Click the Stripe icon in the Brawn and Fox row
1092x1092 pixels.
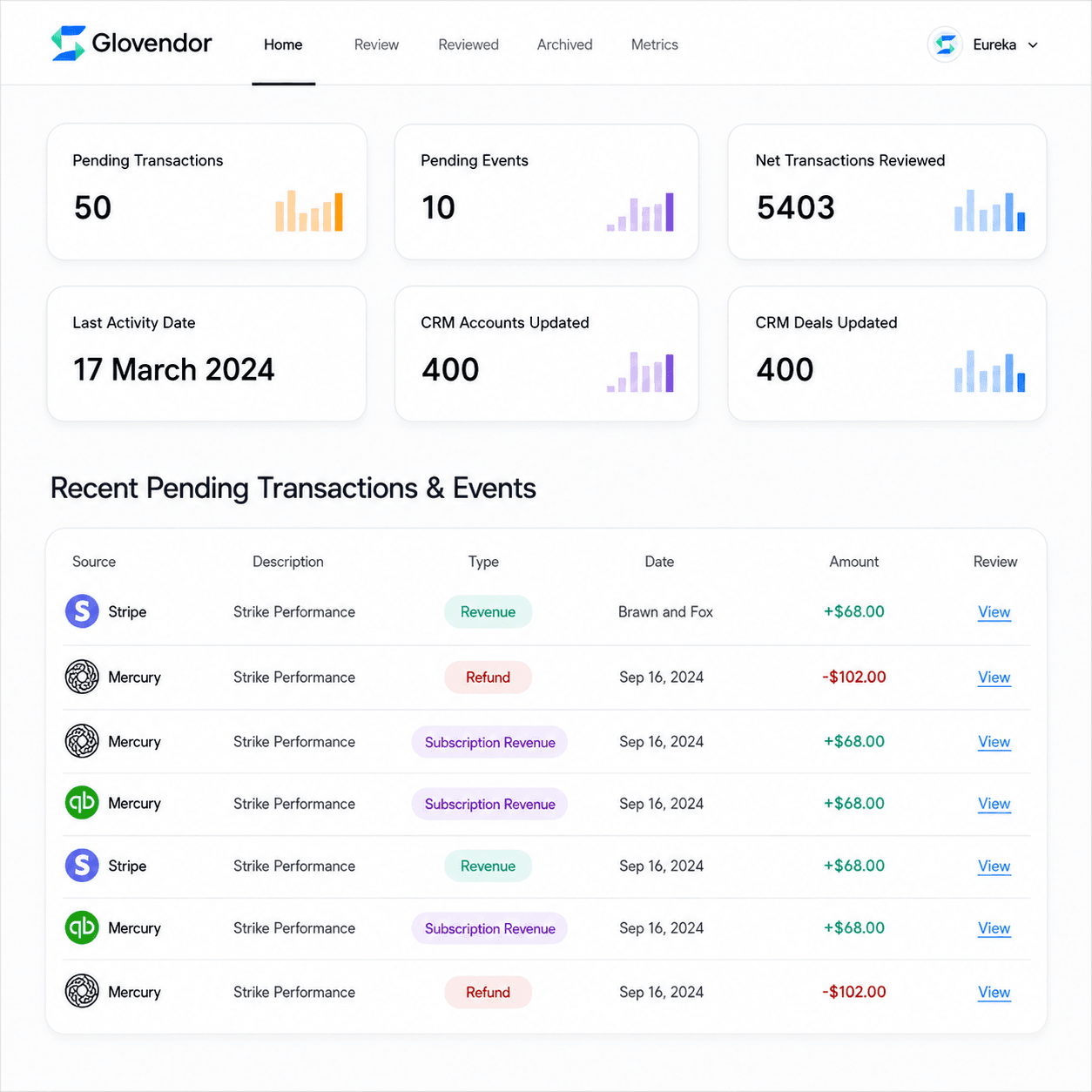pos(82,611)
